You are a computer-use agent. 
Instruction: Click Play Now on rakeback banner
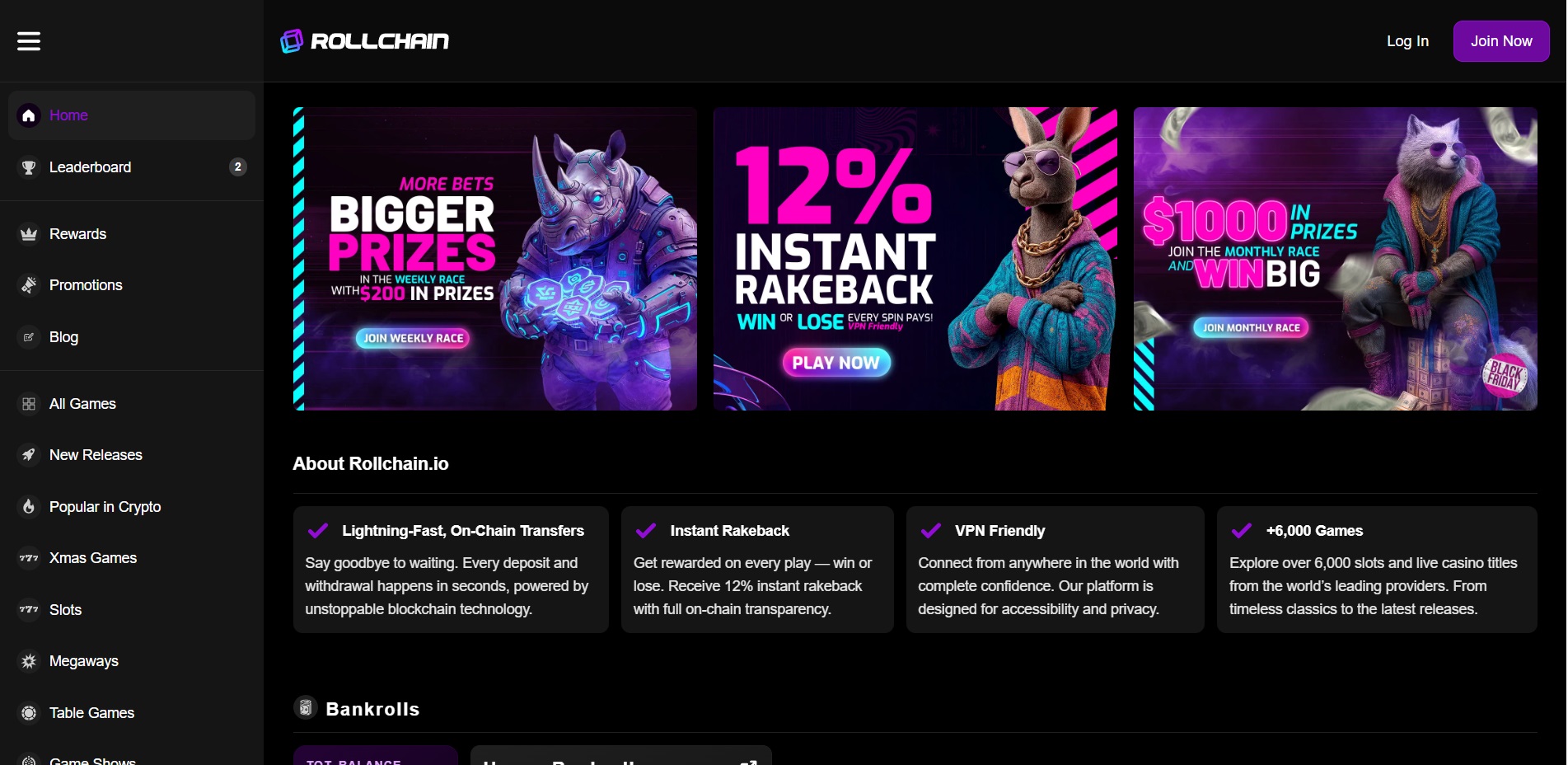point(835,363)
